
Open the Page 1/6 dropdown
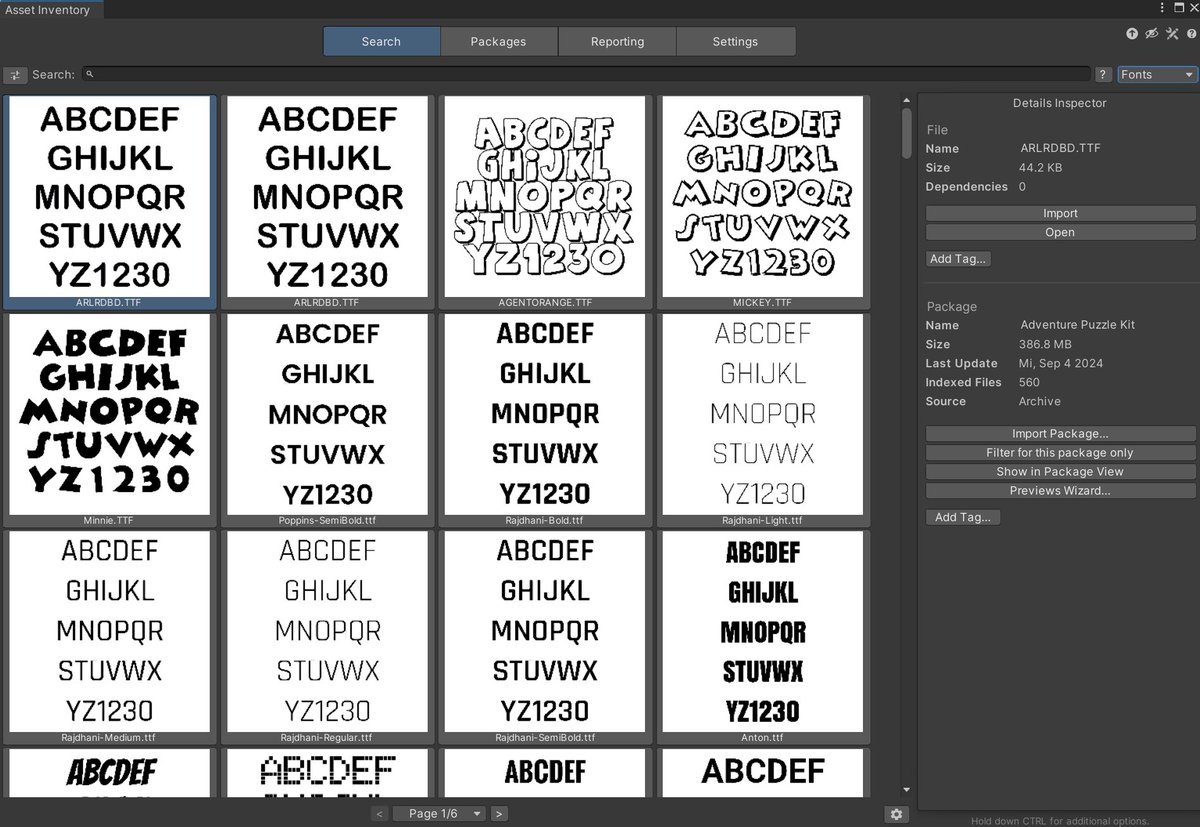pyautogui.click(x=438, y=813)
